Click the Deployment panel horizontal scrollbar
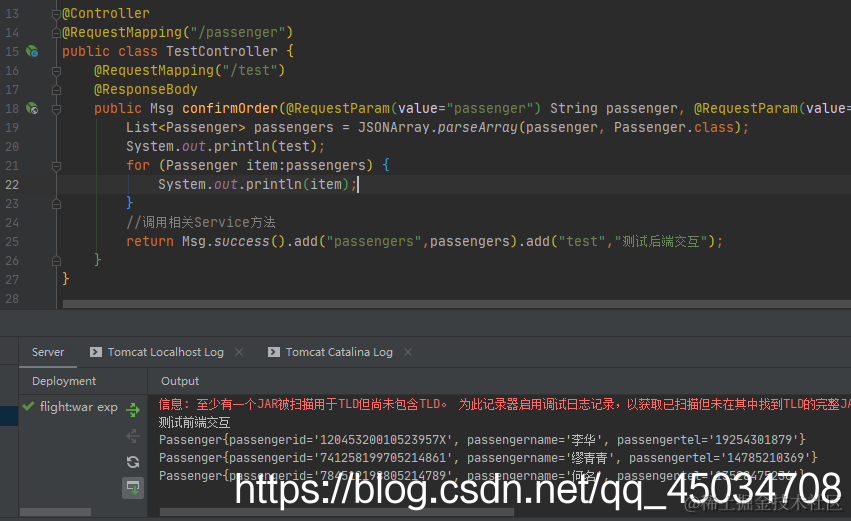Viewport: 851px width, 521px height. (x=55, y=512)
